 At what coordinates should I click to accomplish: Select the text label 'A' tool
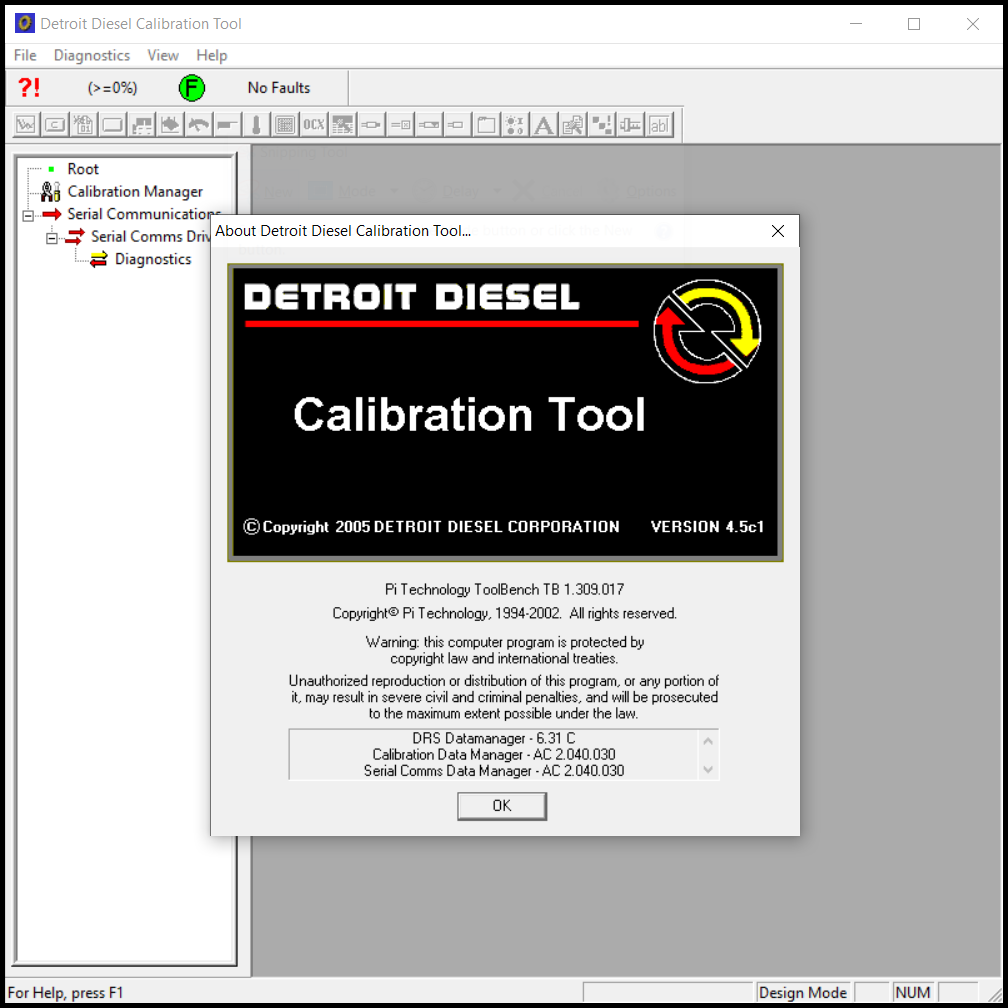[x=543, y=125]
